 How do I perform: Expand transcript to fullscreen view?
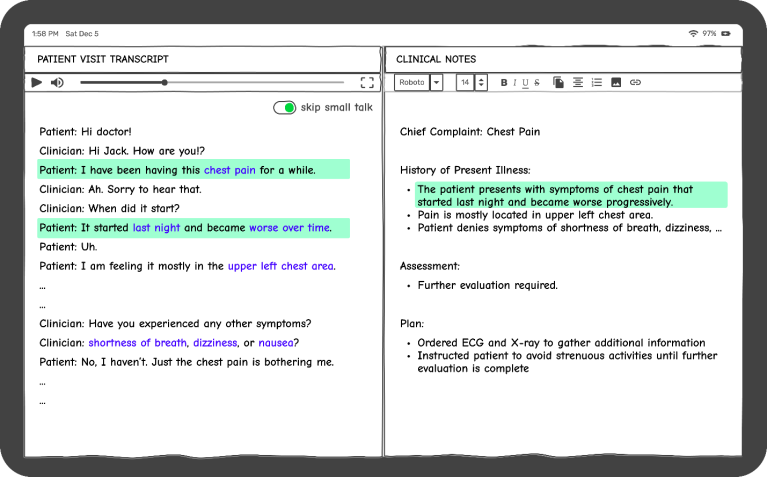(367, 83)
